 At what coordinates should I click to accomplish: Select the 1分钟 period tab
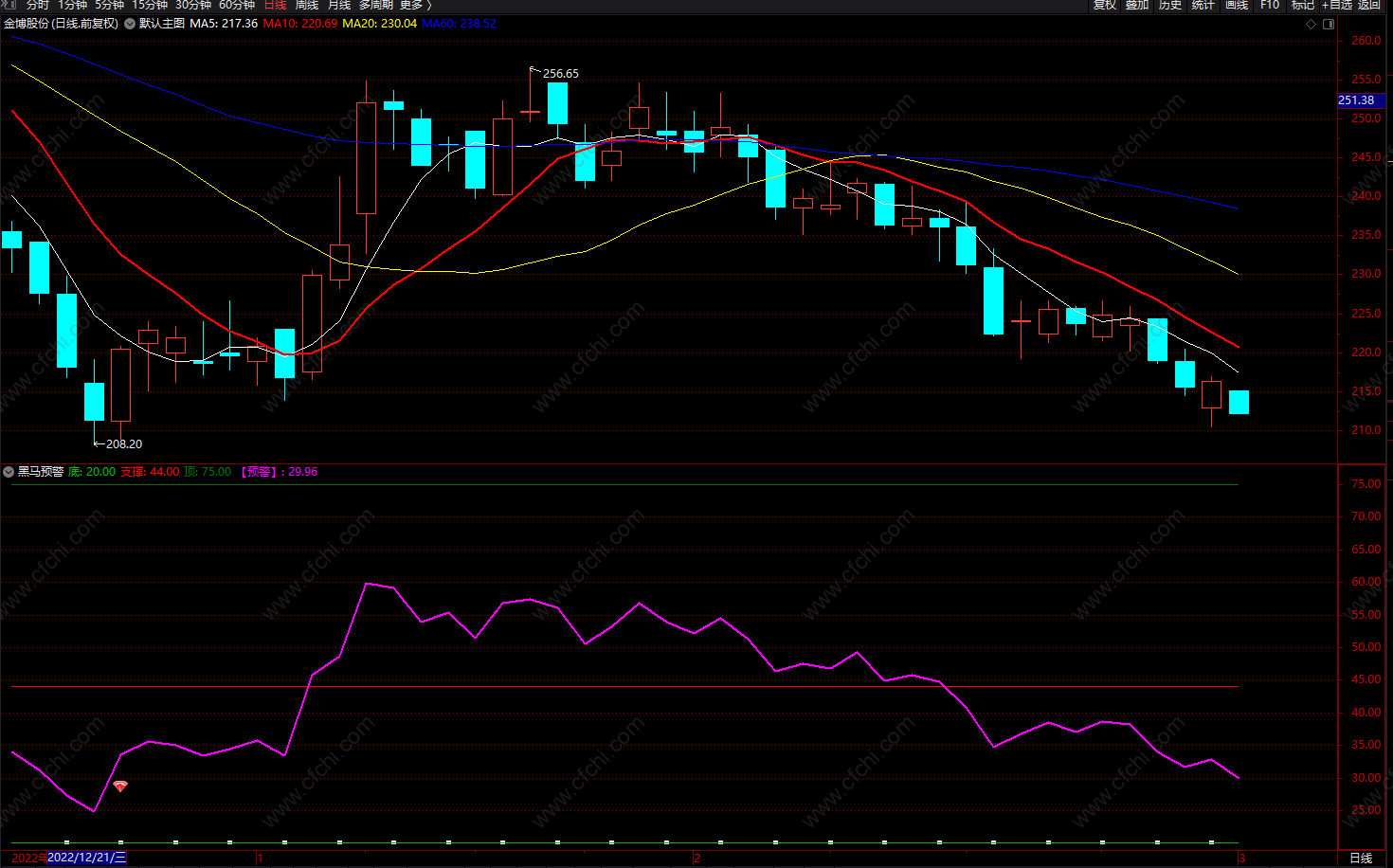[72, 5]
